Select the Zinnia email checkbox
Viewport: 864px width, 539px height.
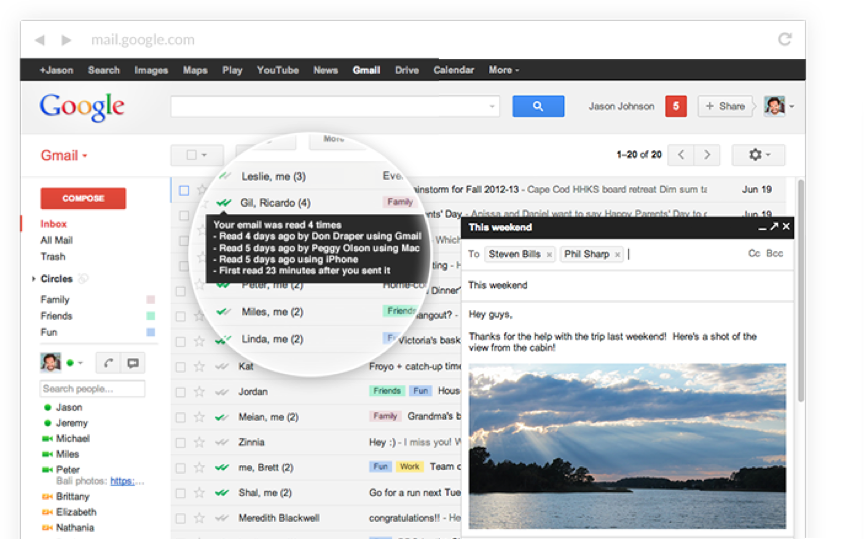coord(181,442)
